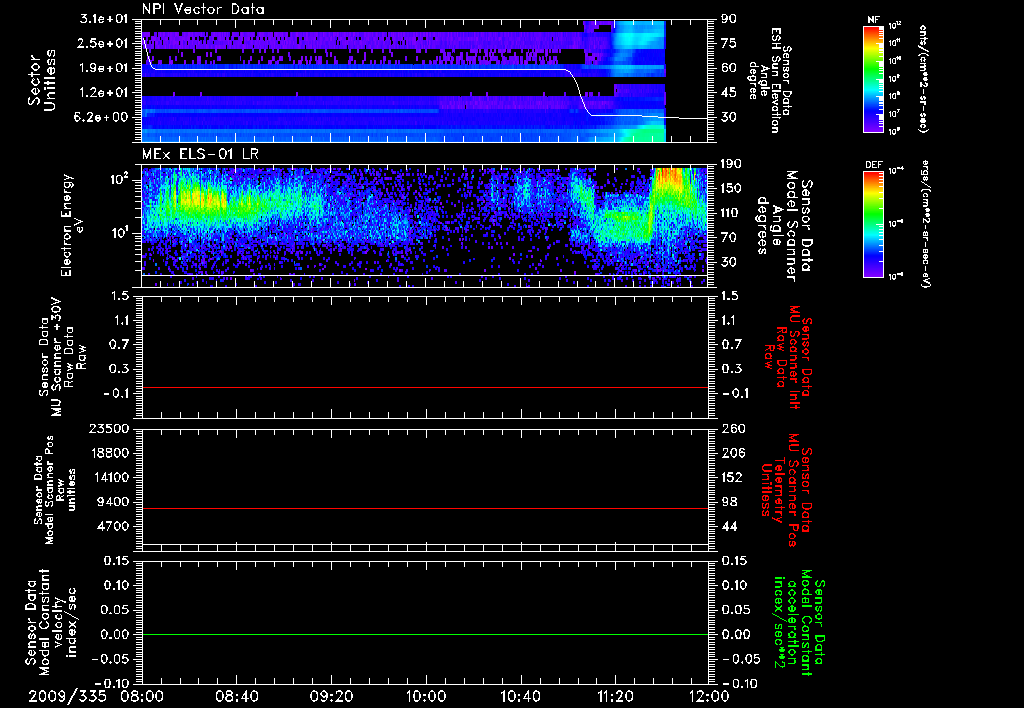Viewport: 1024px width, 708px height.
Task: Click the '152' telemetry tick label
Action: coord(731,477)
